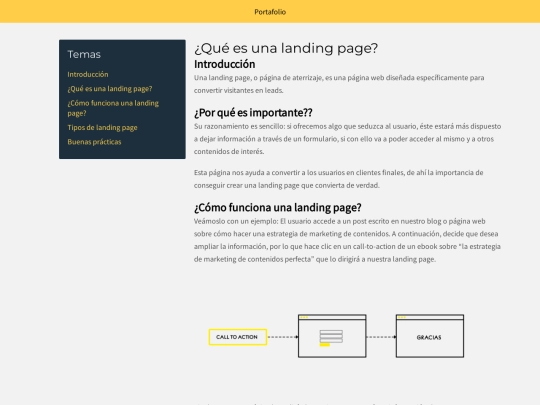Click the '¿Por qué es importante??' heading
Image resolution: width=540 pixels, height=405 pixels.
(x=253, y=113)
